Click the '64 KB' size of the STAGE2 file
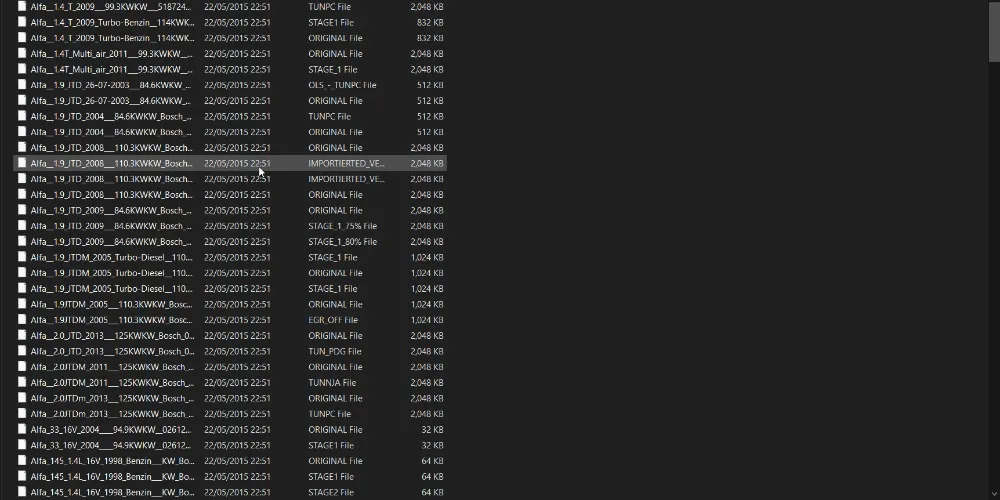 click(x=432, y=492)
